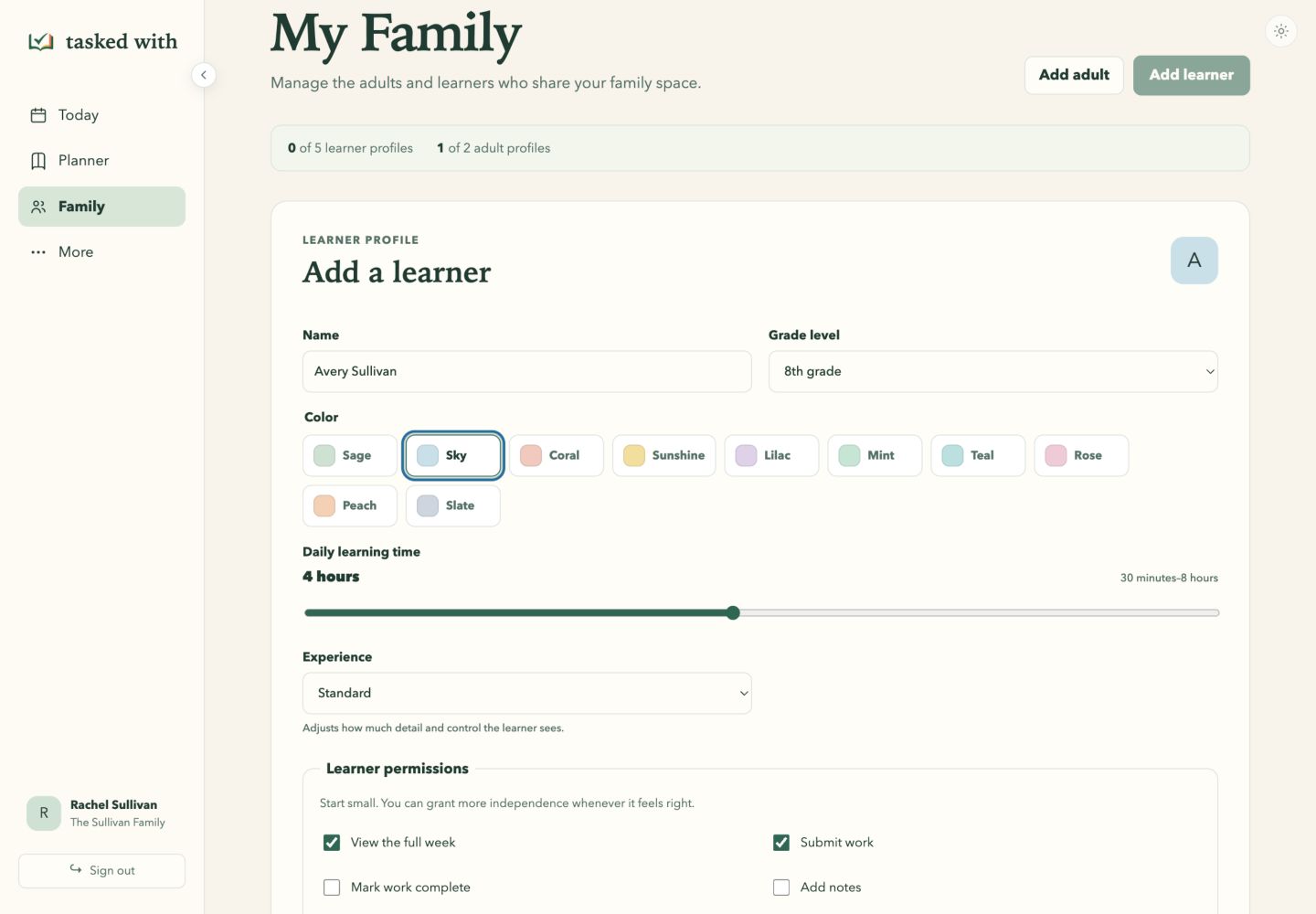The height and width of the screenshot is (914, 1316).
Task: Select the Sage color
Action: tap(350, 455)
